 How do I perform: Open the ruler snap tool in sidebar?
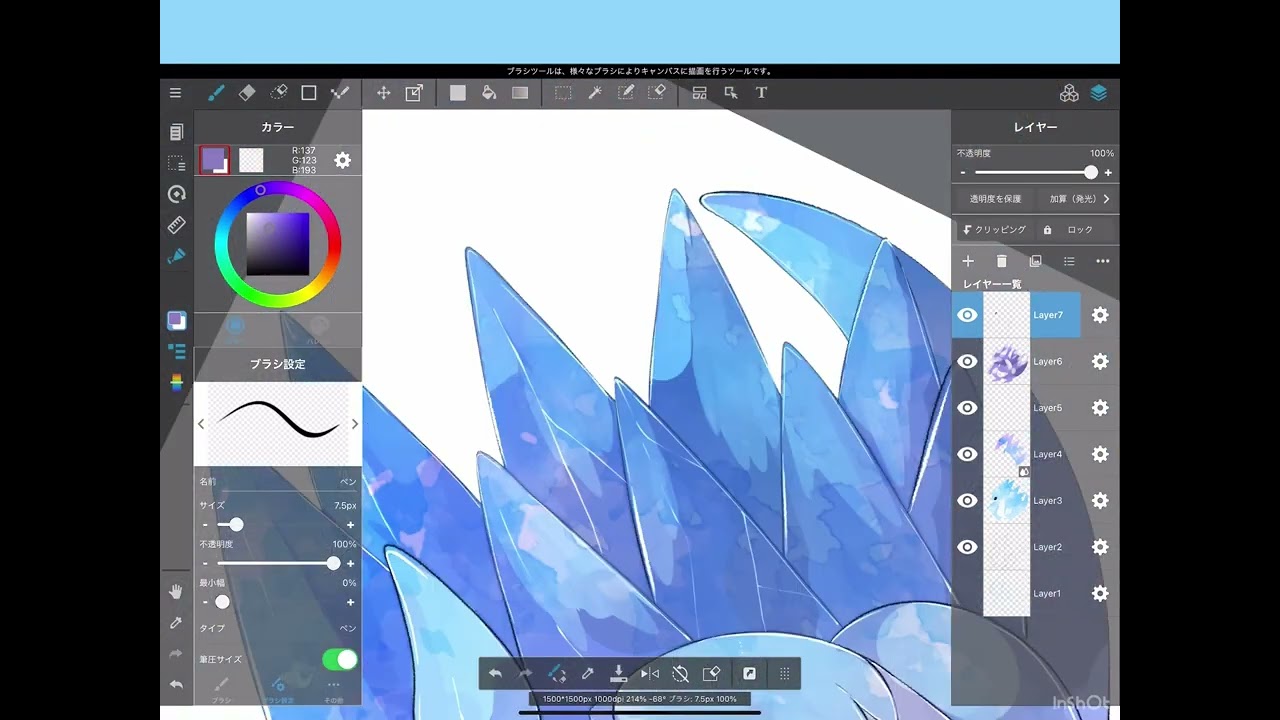[x=176, y=225]
